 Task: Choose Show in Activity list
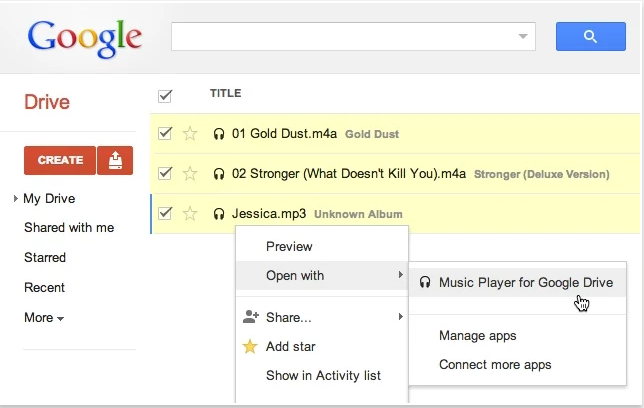point(322,375)
